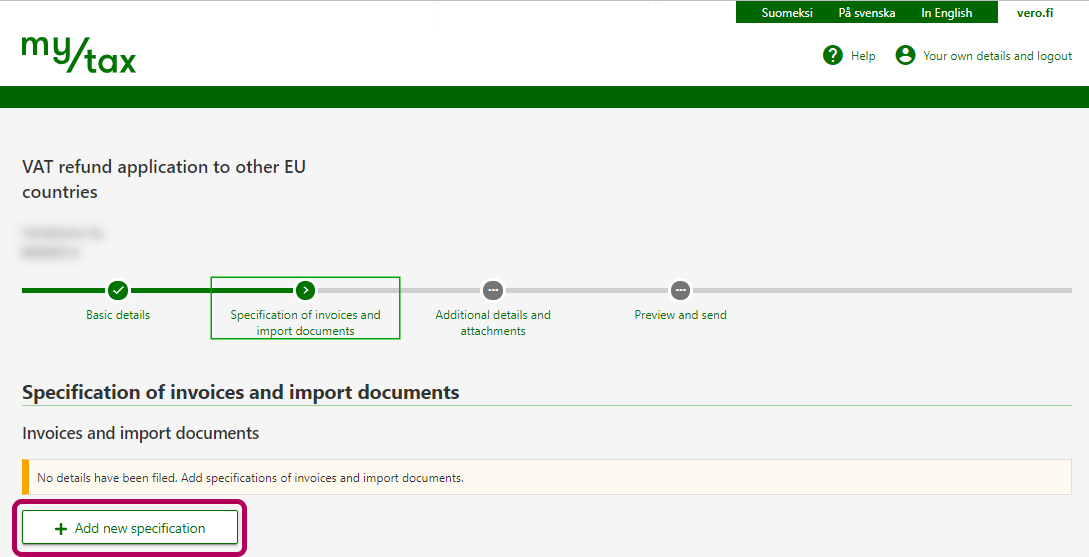Open Your own details and logout
This screenshot has height=557, width=1089.
997,56
